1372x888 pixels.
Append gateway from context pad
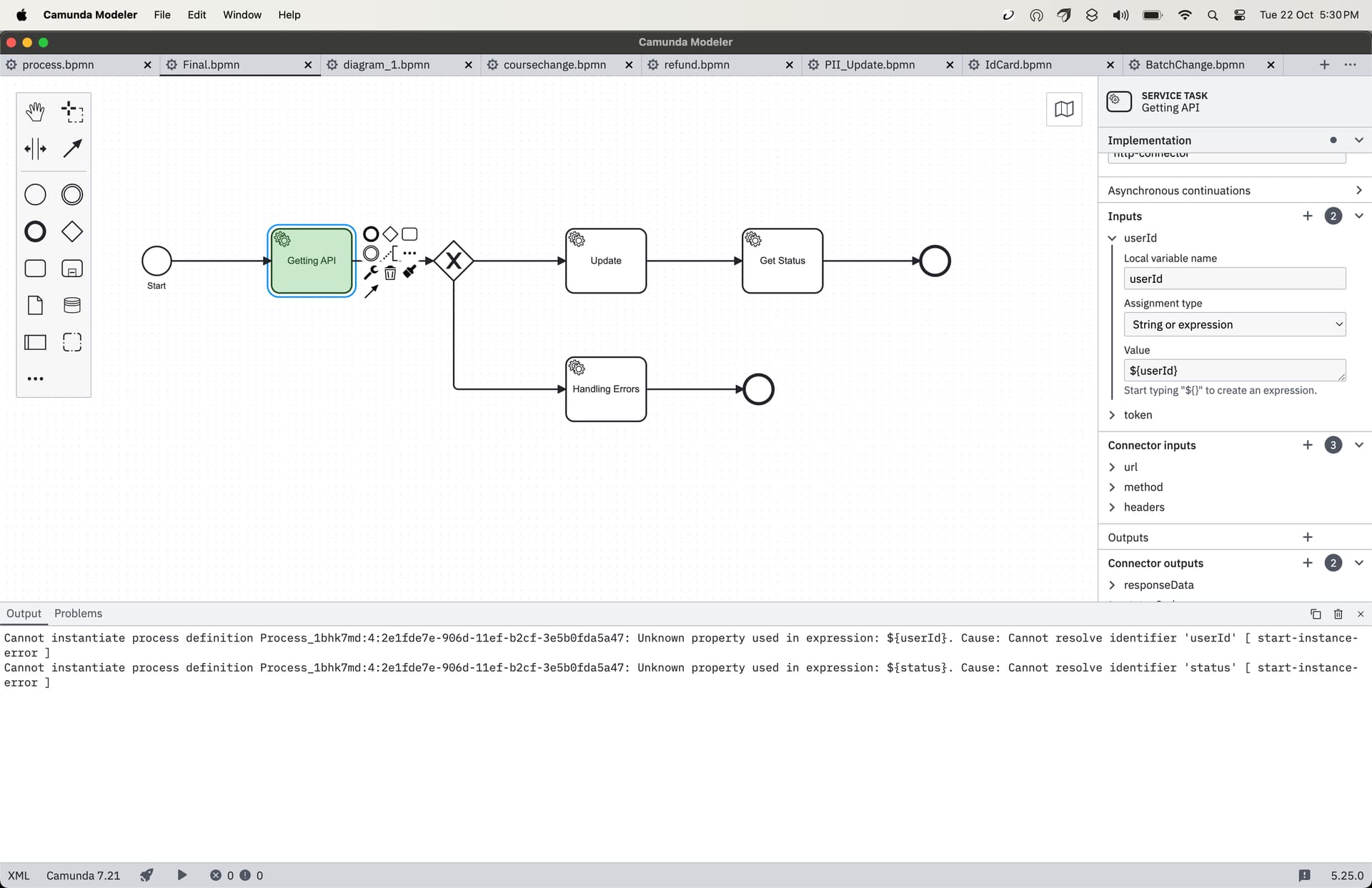point(390,234)
